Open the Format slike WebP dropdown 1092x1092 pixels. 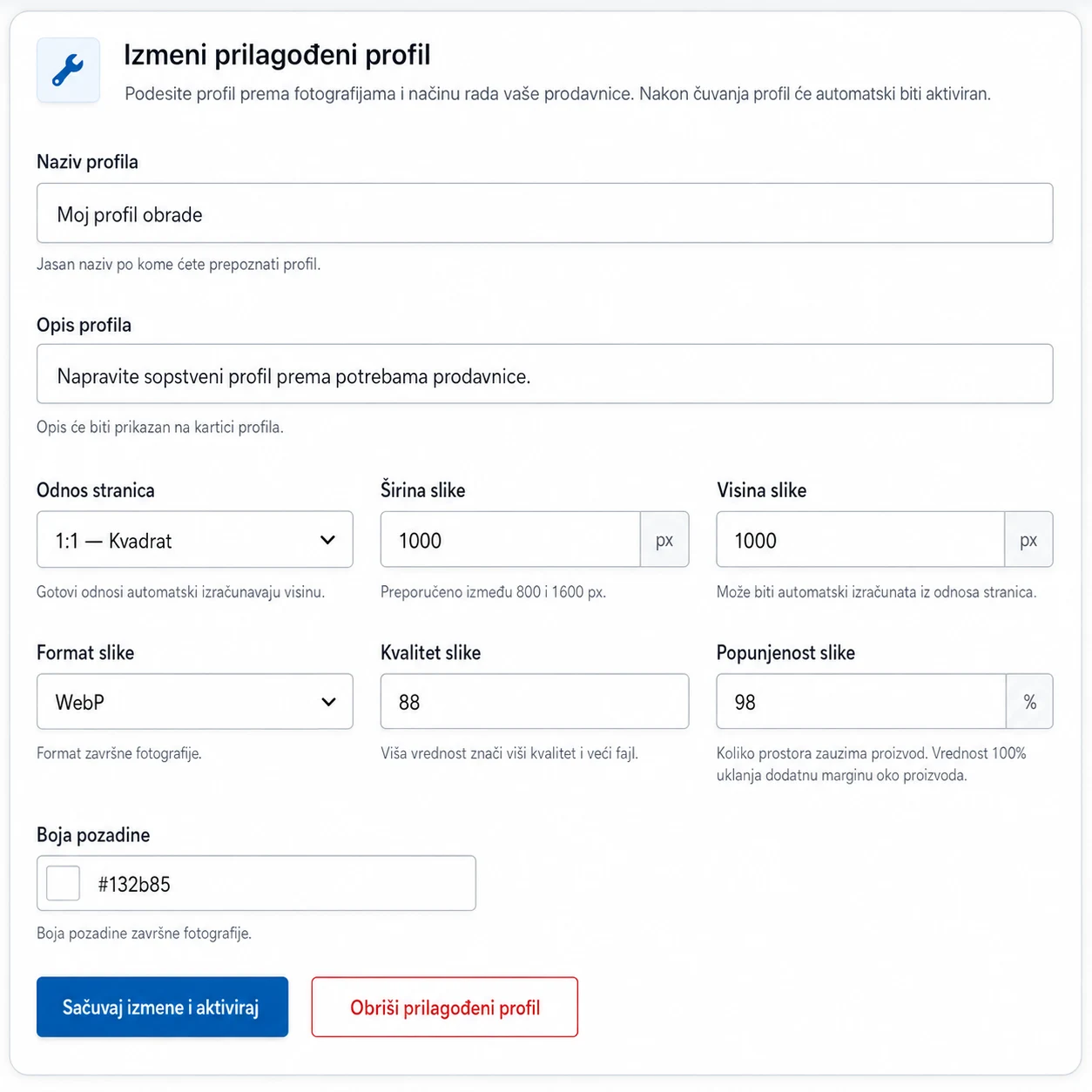(x=195, y=702)
